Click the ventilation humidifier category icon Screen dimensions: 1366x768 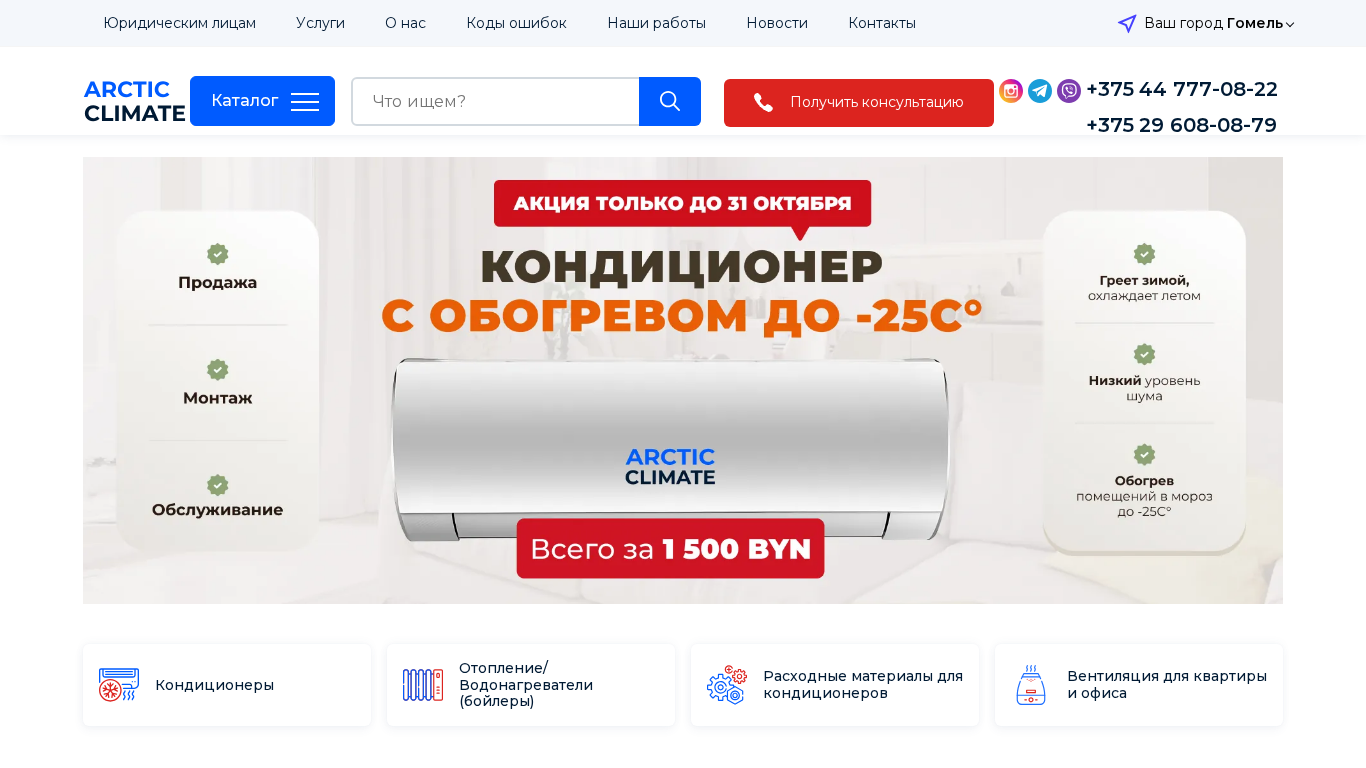tap(1031, 685)
